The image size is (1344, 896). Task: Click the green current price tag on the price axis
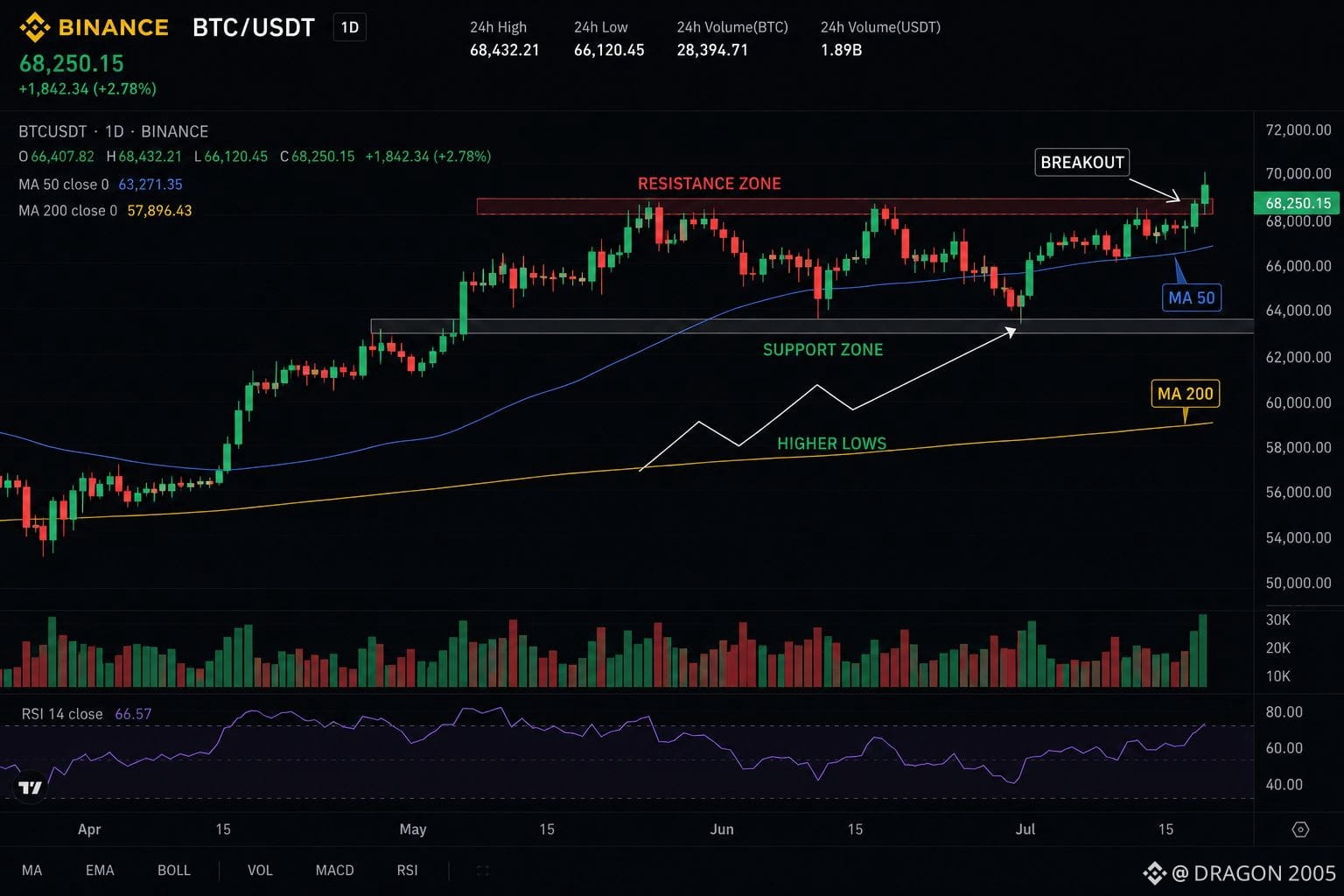click(1298, 203)
